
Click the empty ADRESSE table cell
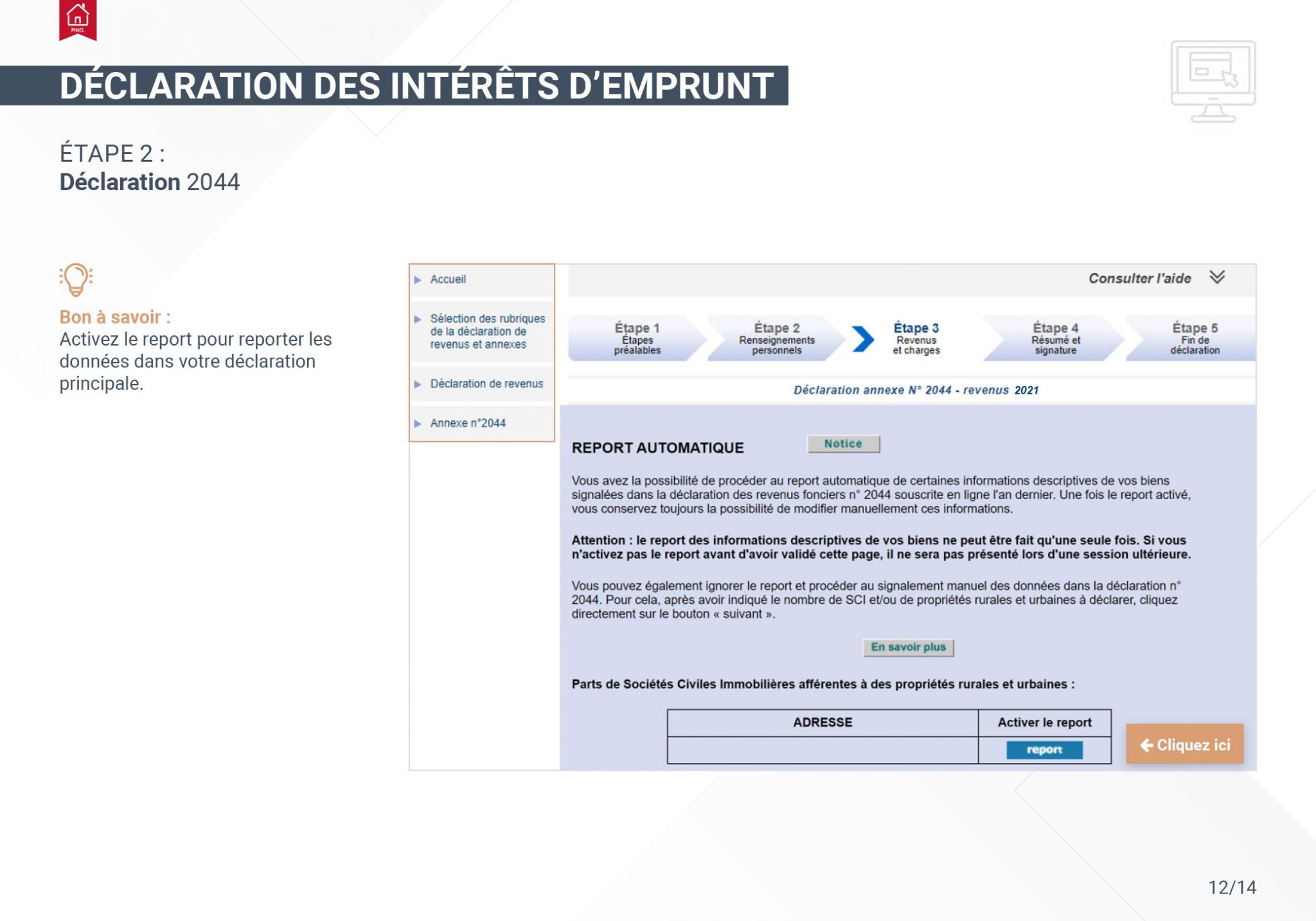point(822,750)
